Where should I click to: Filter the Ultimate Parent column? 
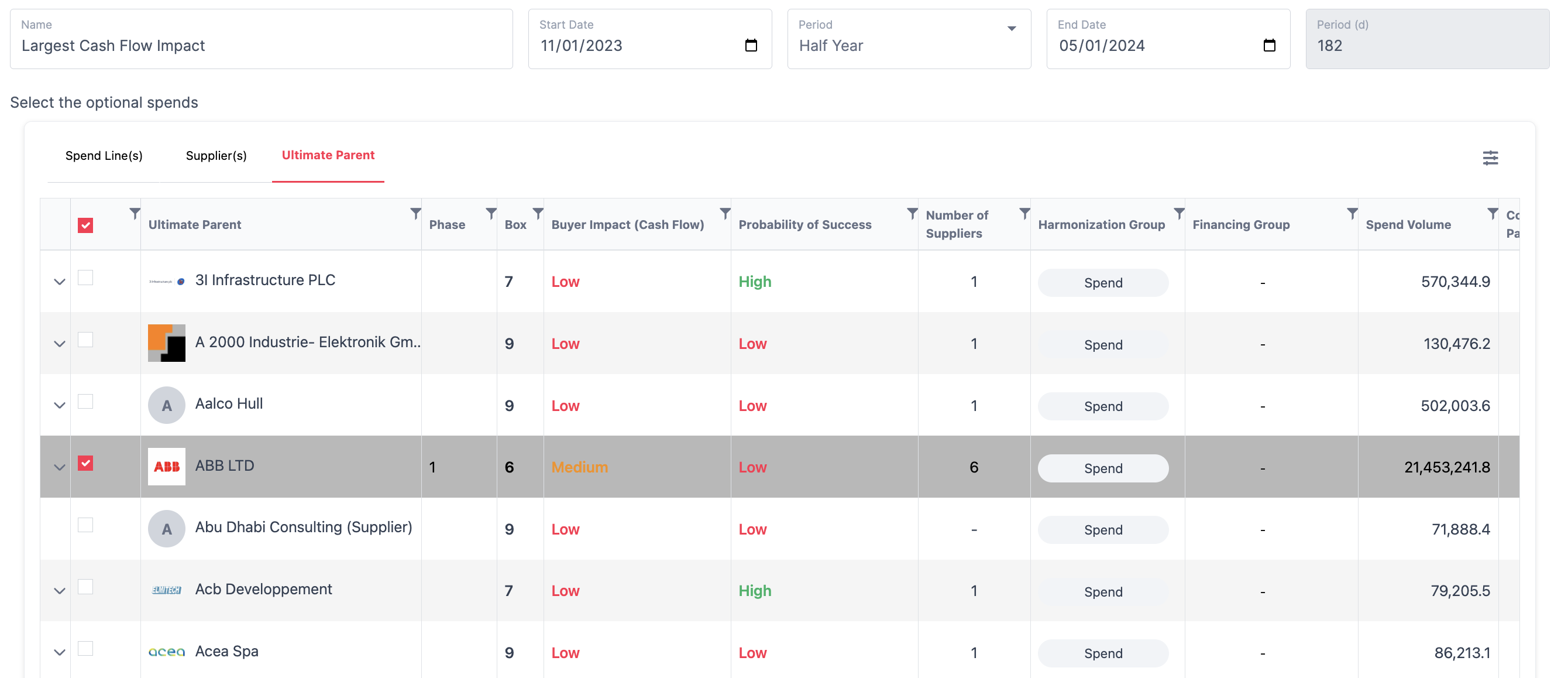(415, 213)
